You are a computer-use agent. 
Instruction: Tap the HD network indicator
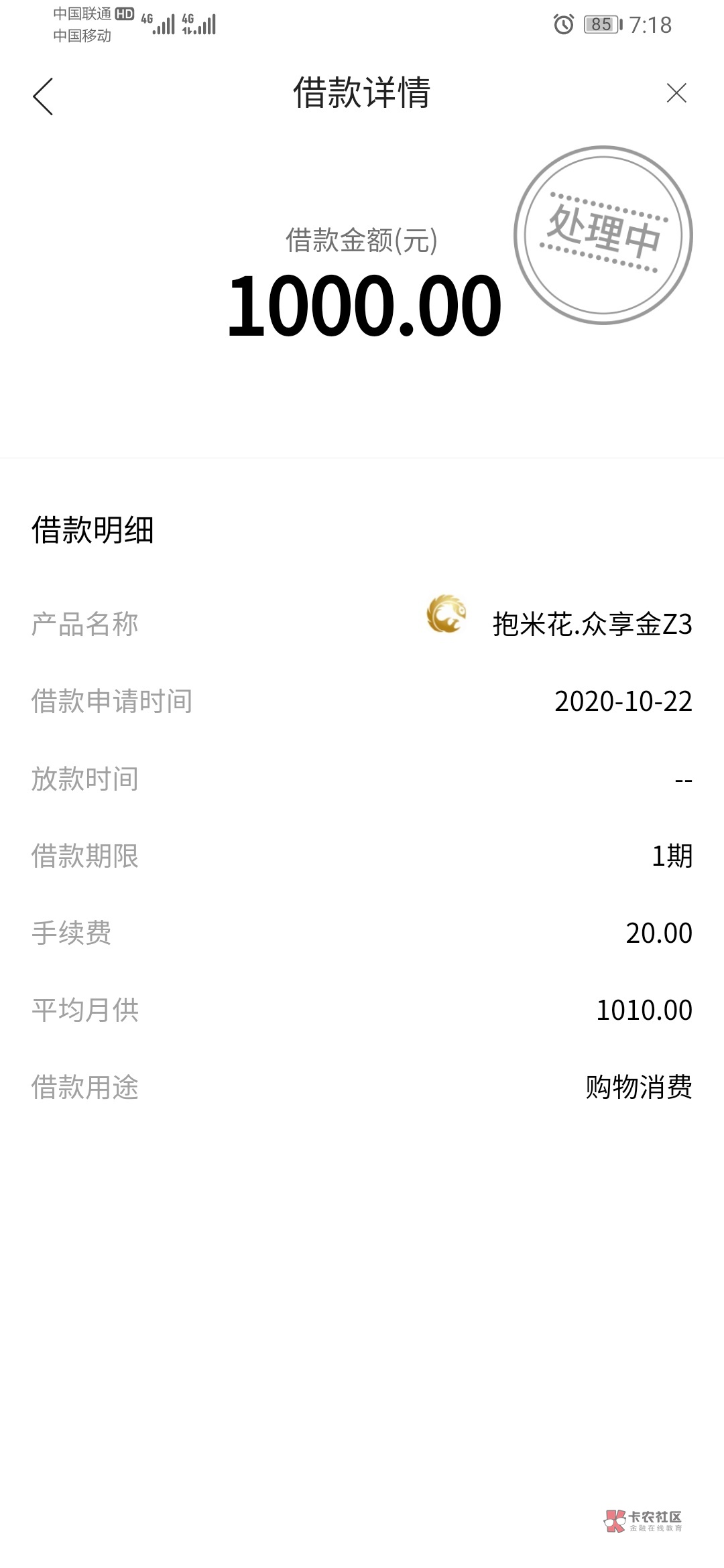125,14
